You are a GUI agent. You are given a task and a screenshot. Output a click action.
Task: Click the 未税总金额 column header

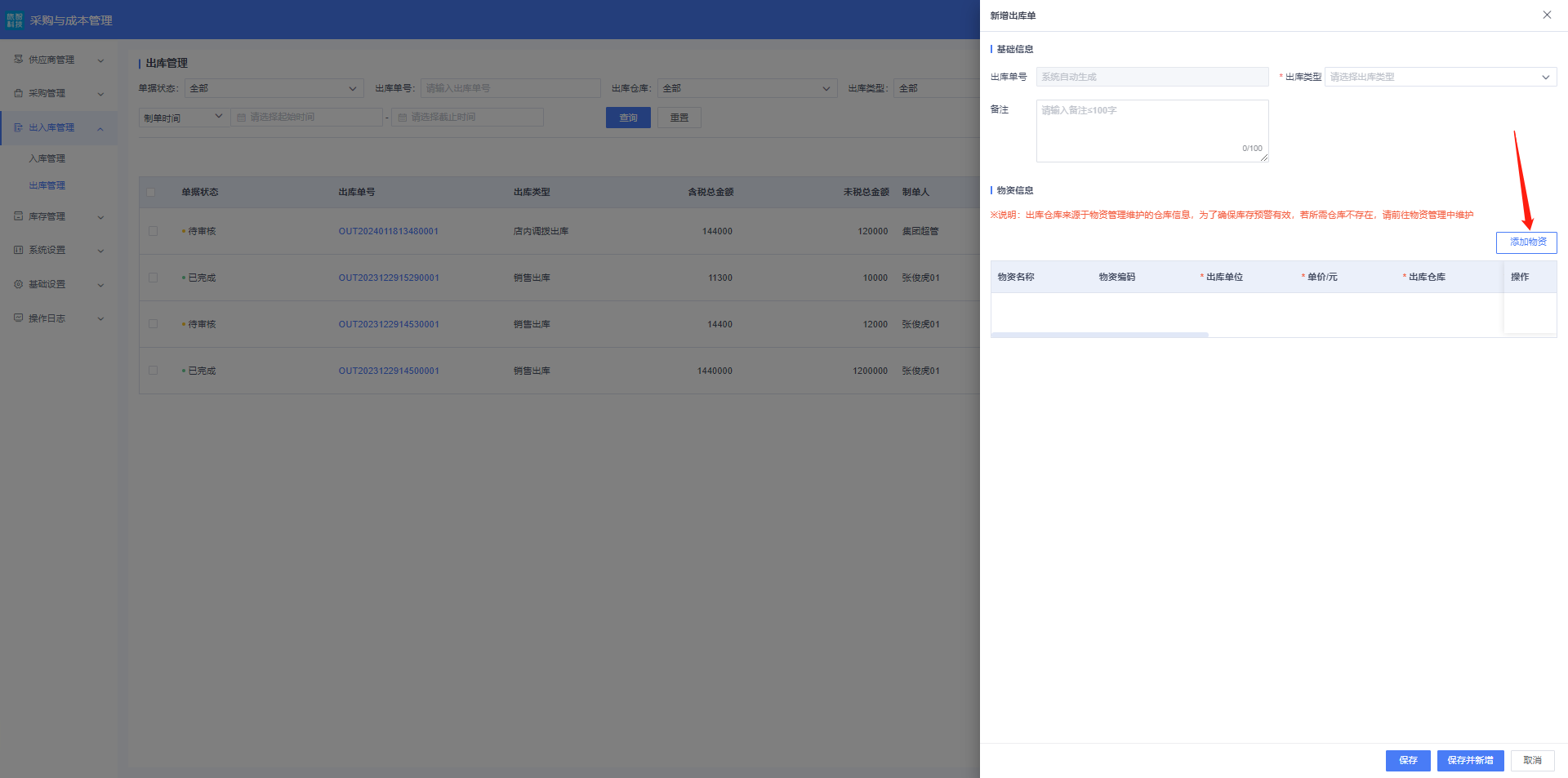click(866, 192)
